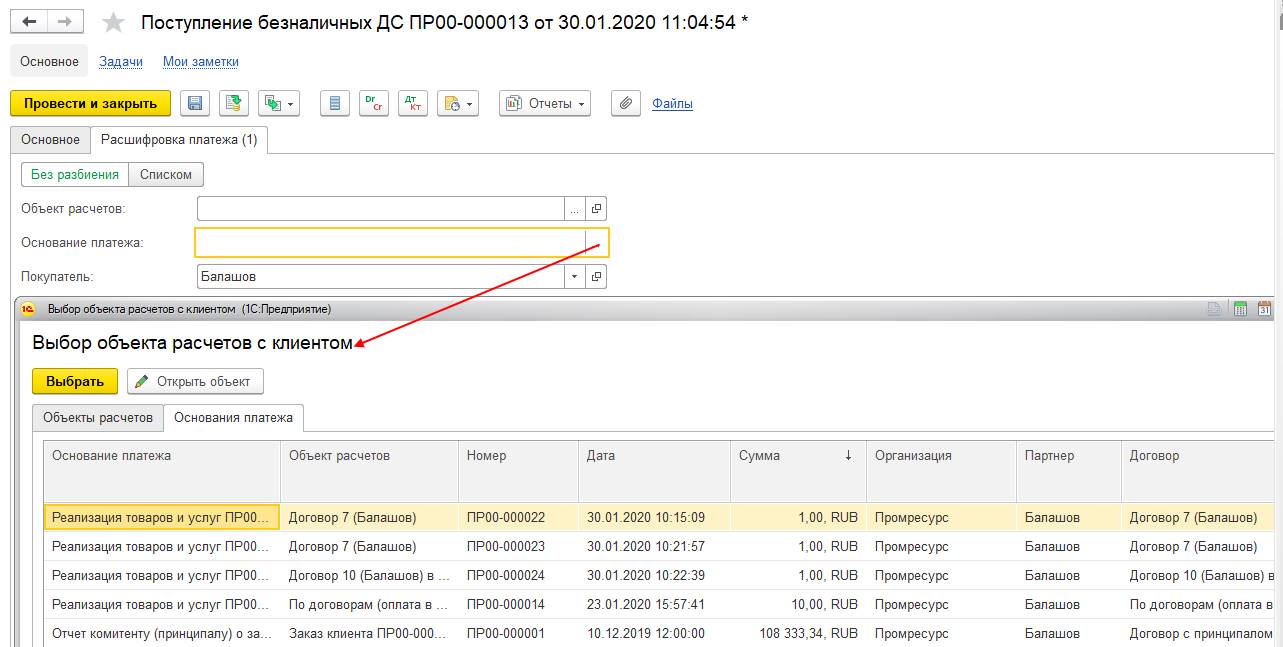Expand the Покупатель dropdown arrow

(x=574, y=276)
